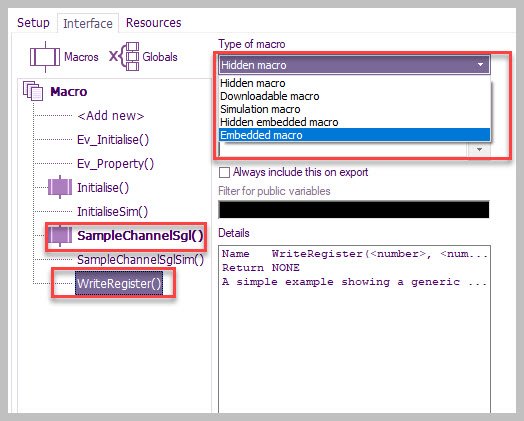Expand the second dropdown below macro list

pyautogui.click(x=479, y=149)
